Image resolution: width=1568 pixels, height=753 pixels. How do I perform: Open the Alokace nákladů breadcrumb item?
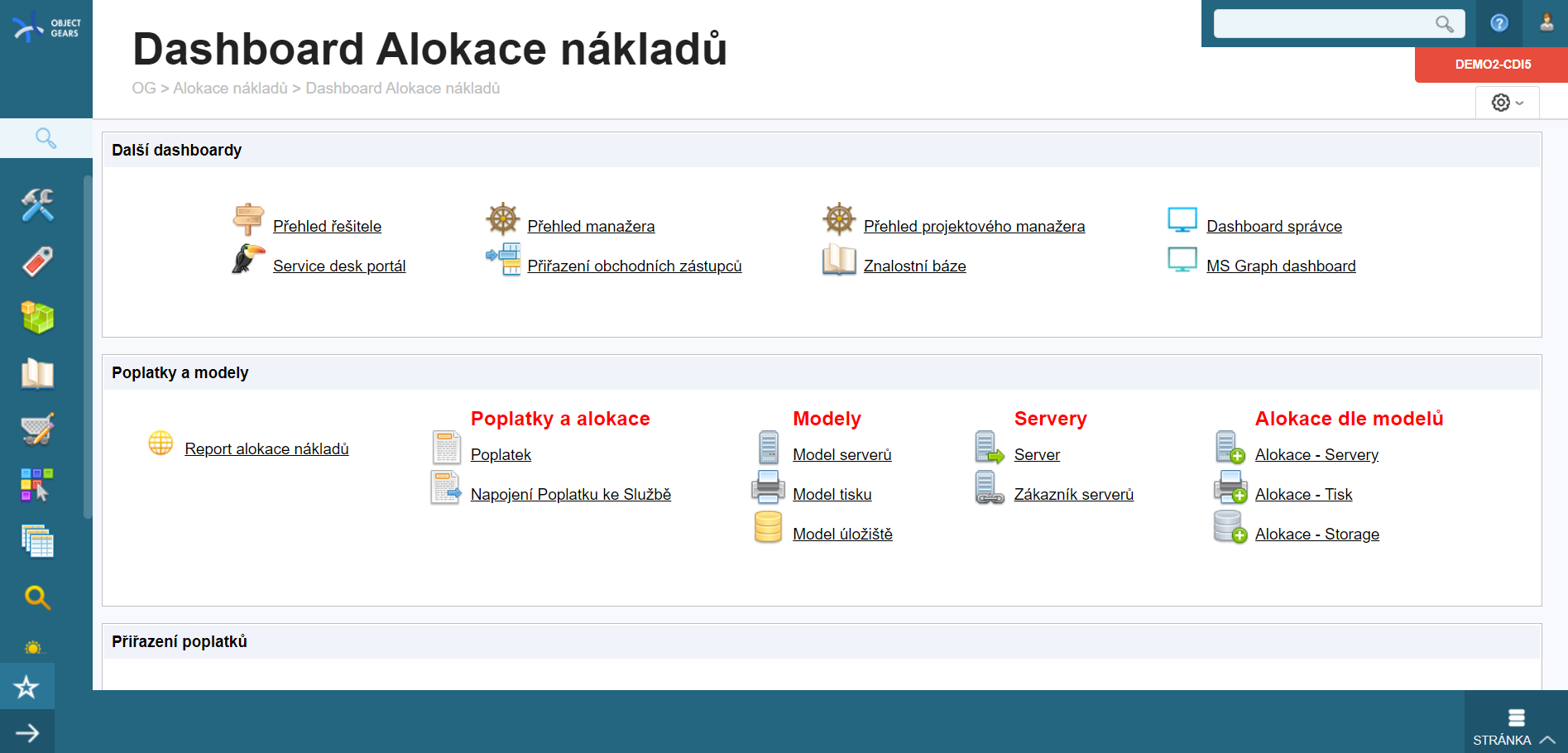(x=231, y=88)
